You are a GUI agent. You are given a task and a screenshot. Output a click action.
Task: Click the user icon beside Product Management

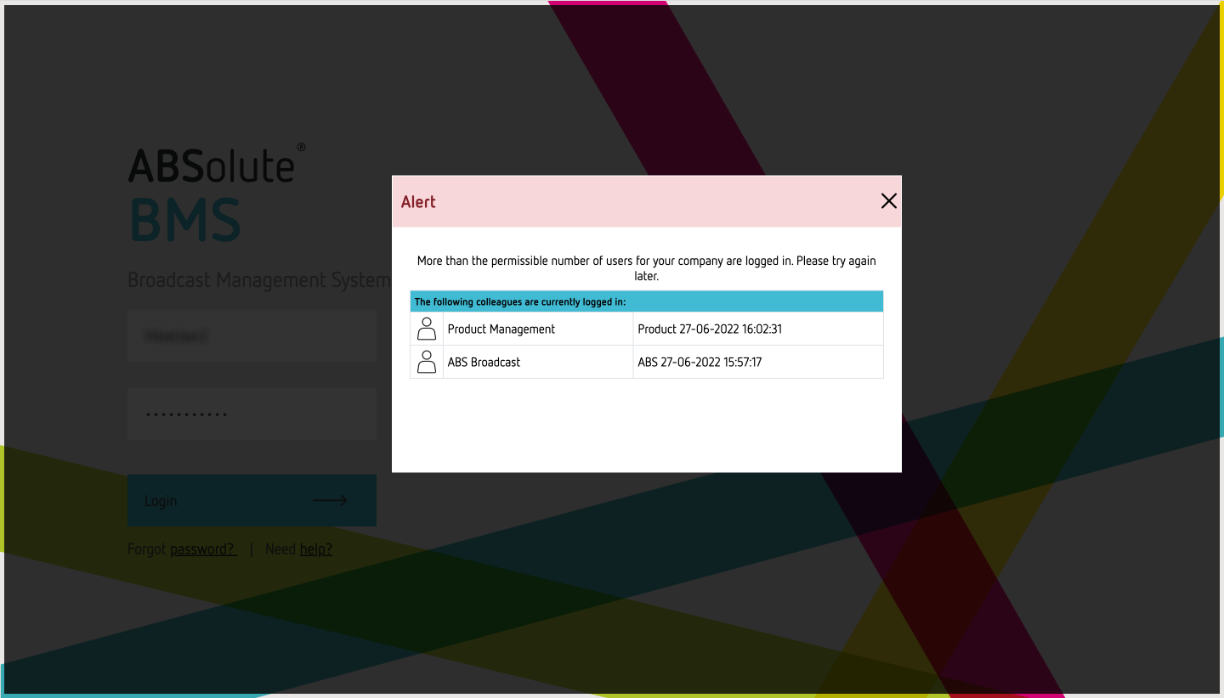[427, 329]
